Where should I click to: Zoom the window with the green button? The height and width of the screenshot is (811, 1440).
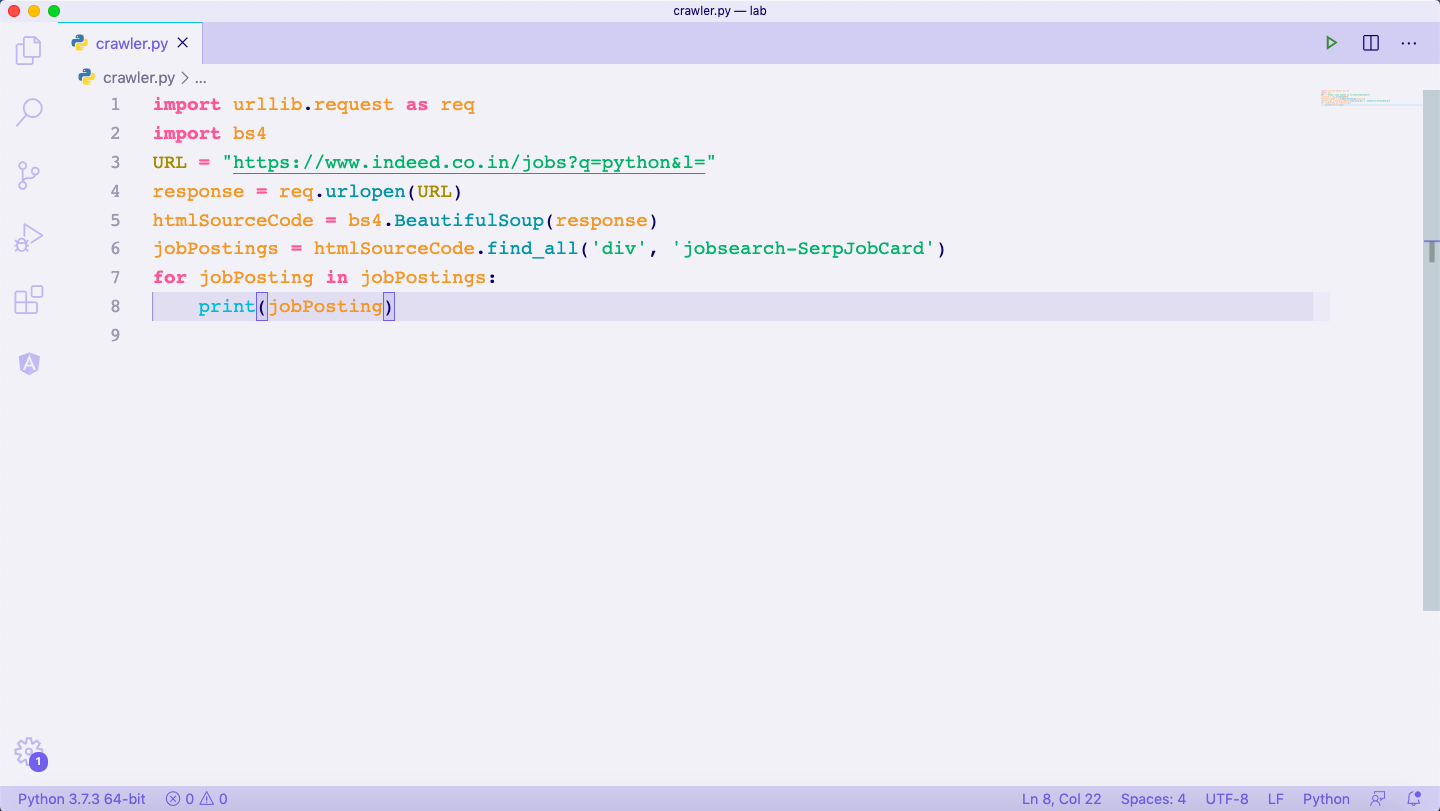pos(54,11)
